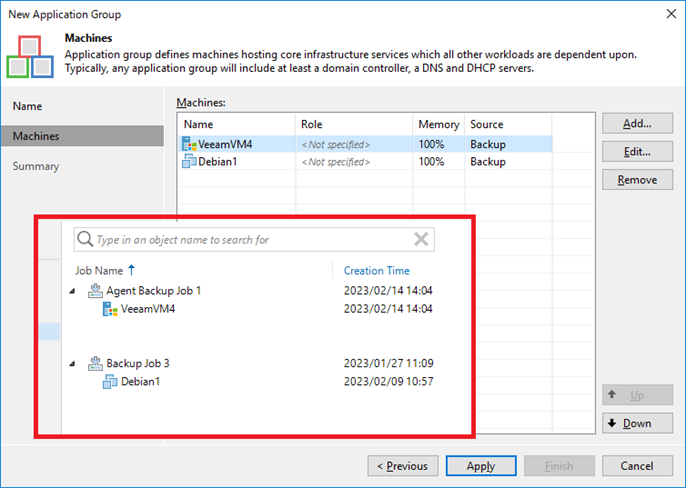Click the disabled Finish button
Viewport: 686px width, 488px height.
pos(559,466)
